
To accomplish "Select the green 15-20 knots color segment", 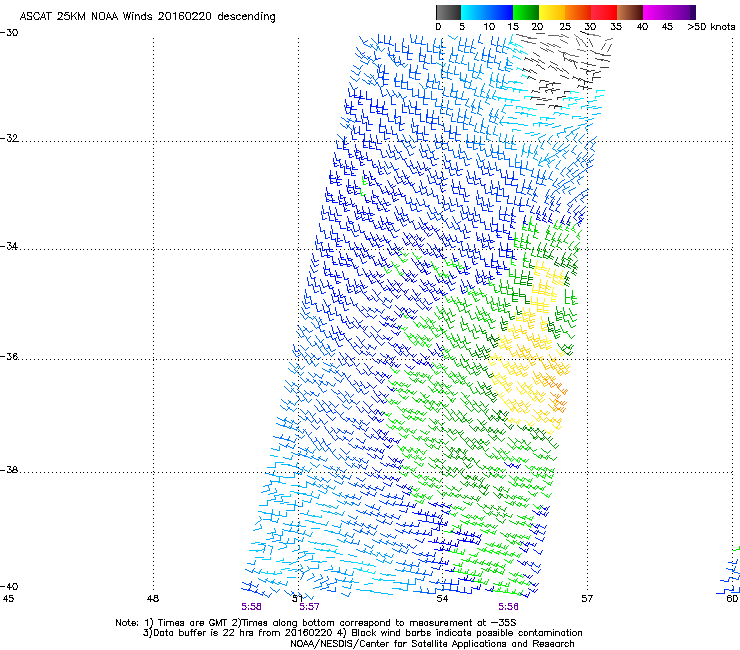I will click(x=526, y=12).
